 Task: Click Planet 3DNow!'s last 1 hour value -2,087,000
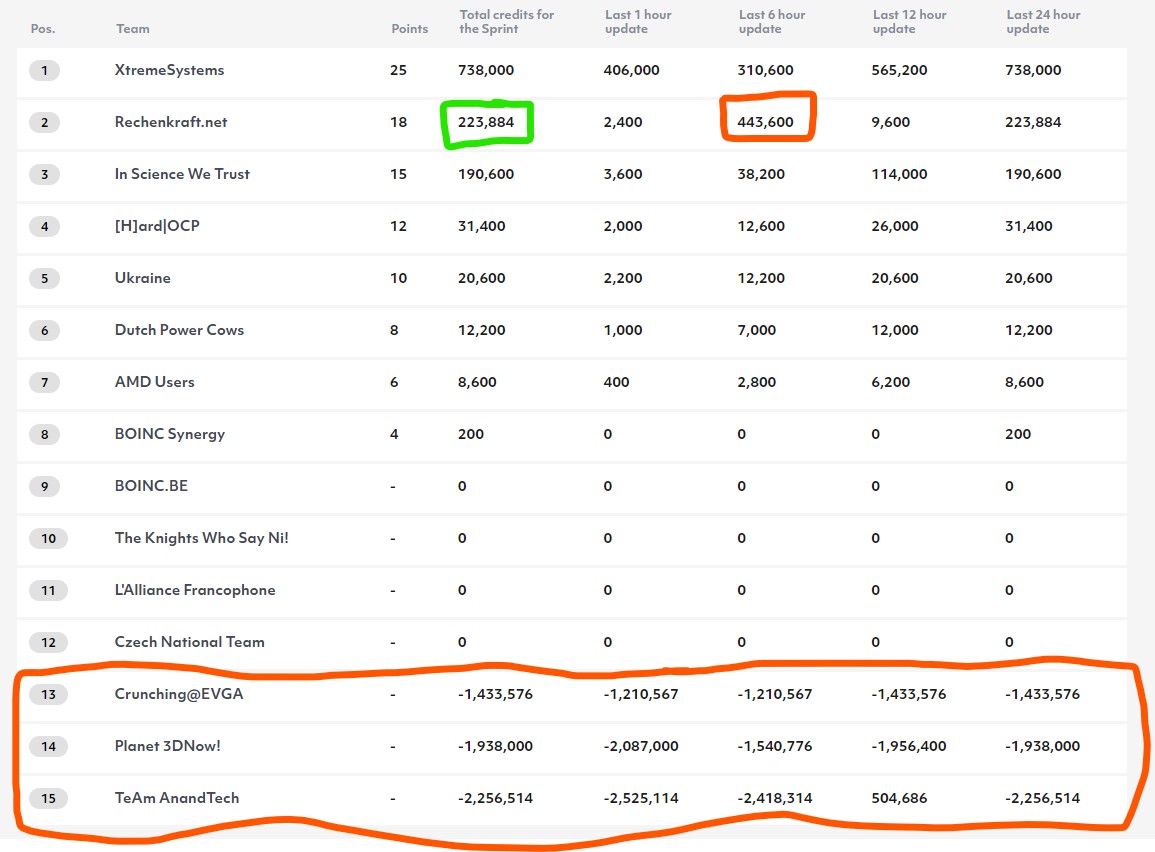tap(641, 746)
